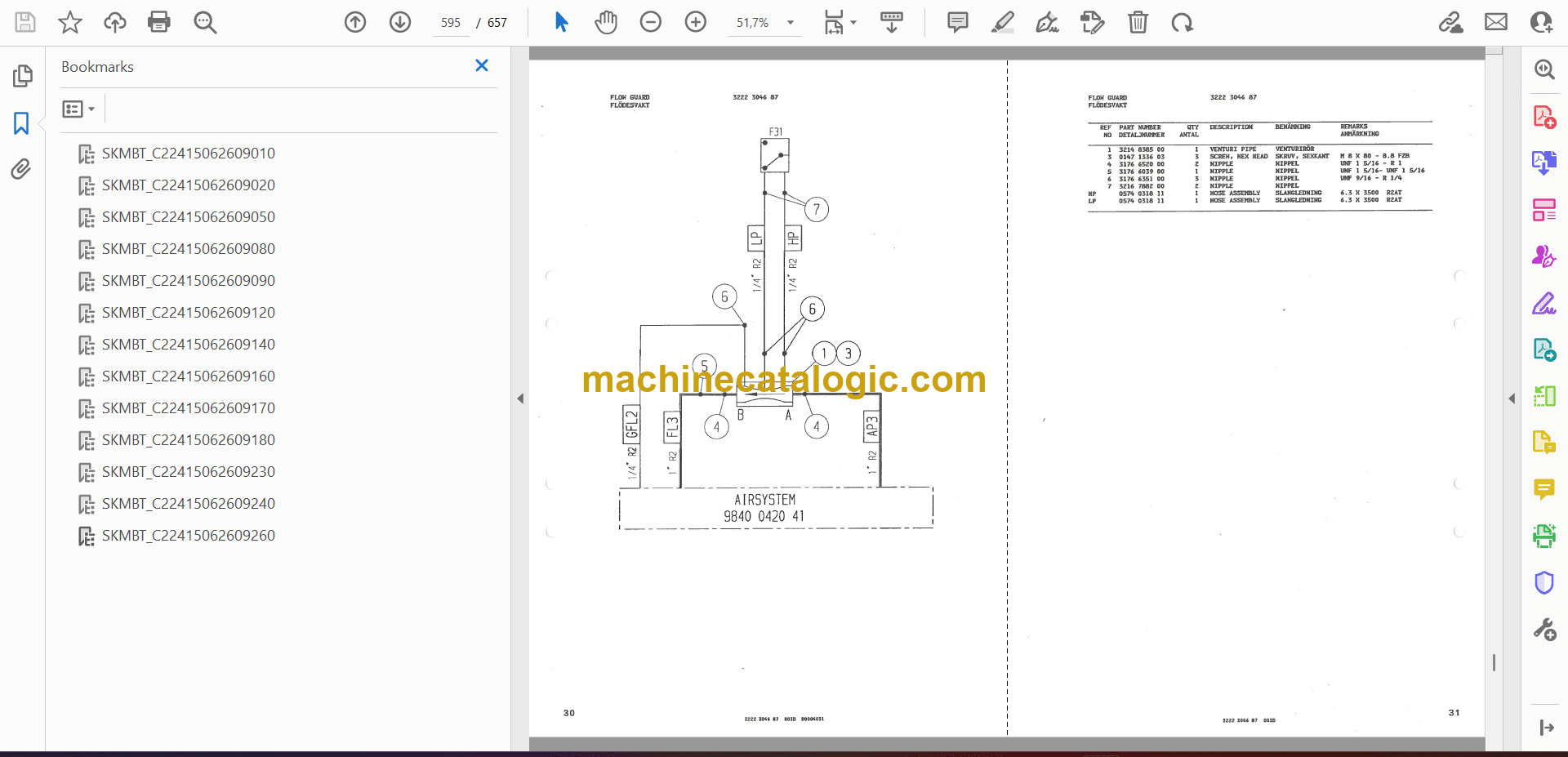Open the green Scan and OCR printer tool
Image resolution: width=1568 pixels, height=757 pixels.
1544,536
